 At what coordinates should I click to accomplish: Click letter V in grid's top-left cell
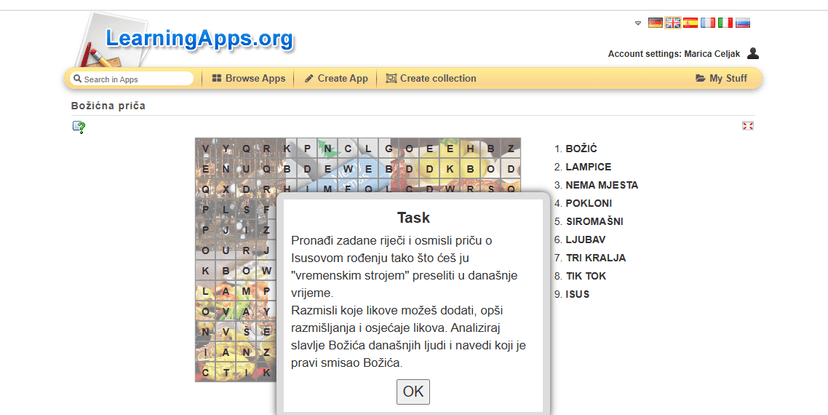point(205,149)
